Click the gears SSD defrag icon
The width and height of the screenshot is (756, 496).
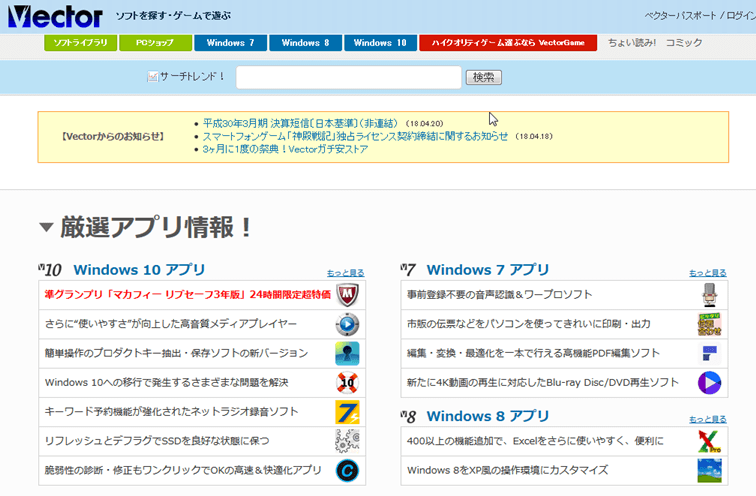pyautogui.click(x=347, y=441)
